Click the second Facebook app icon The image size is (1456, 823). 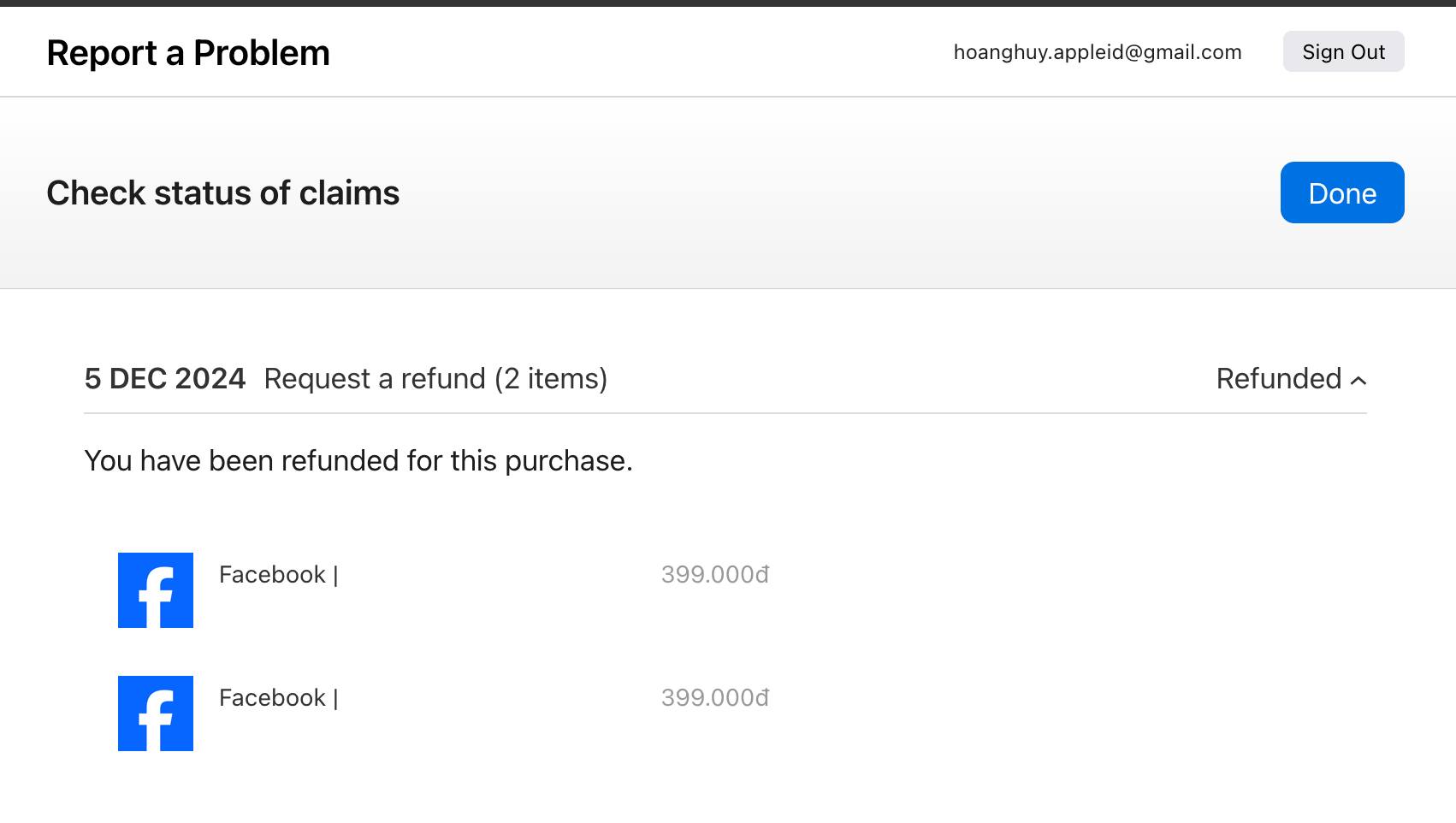(156, 713)
